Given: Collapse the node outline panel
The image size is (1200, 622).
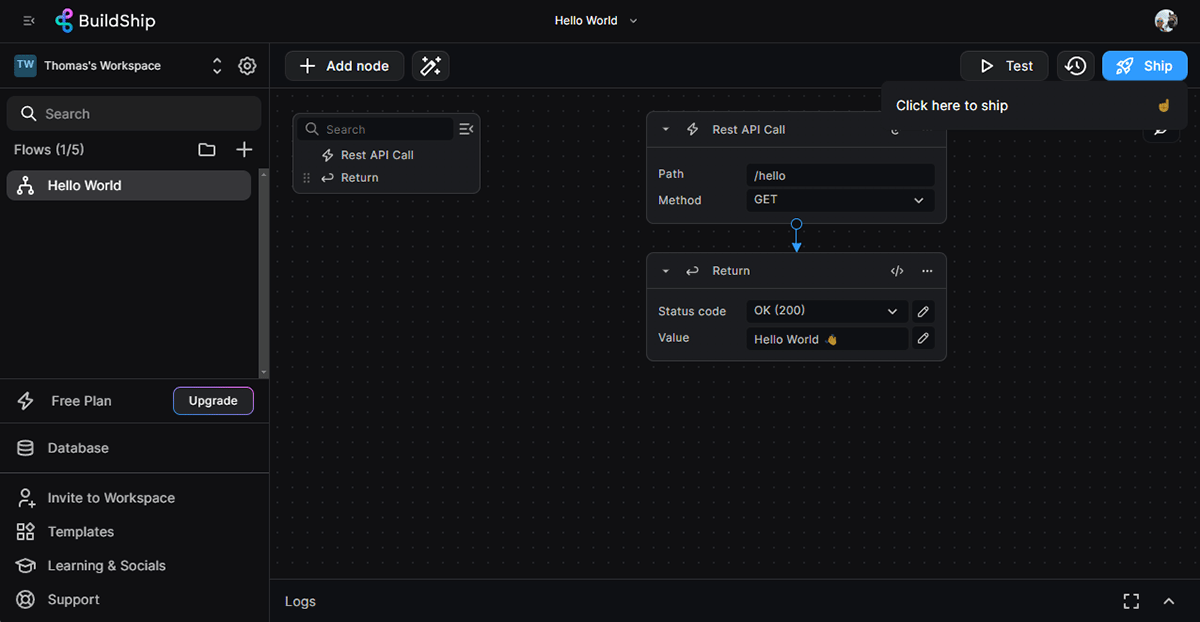Looking at the screenshot, I should pos(465,129).
